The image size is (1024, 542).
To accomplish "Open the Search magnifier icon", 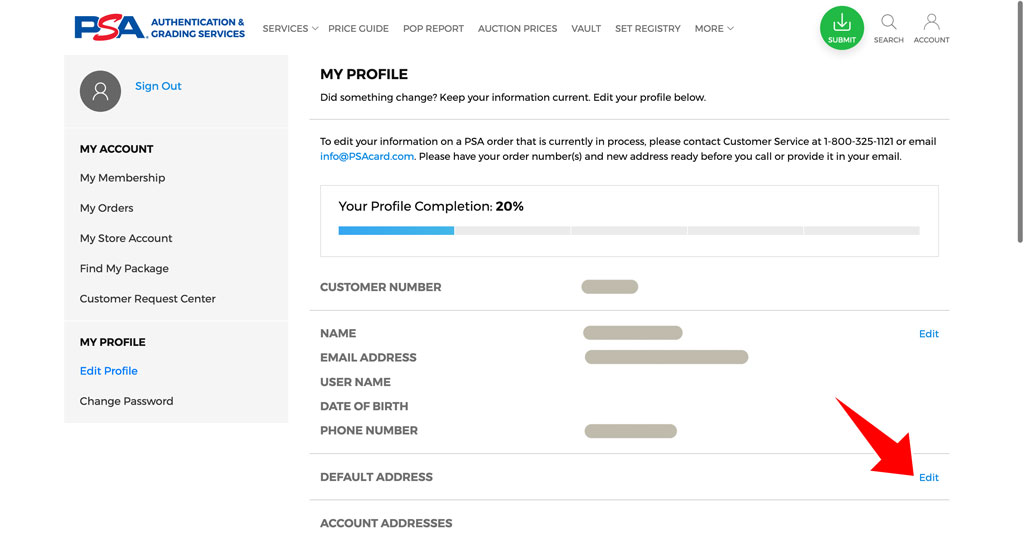I will click(x=888, y=29).
